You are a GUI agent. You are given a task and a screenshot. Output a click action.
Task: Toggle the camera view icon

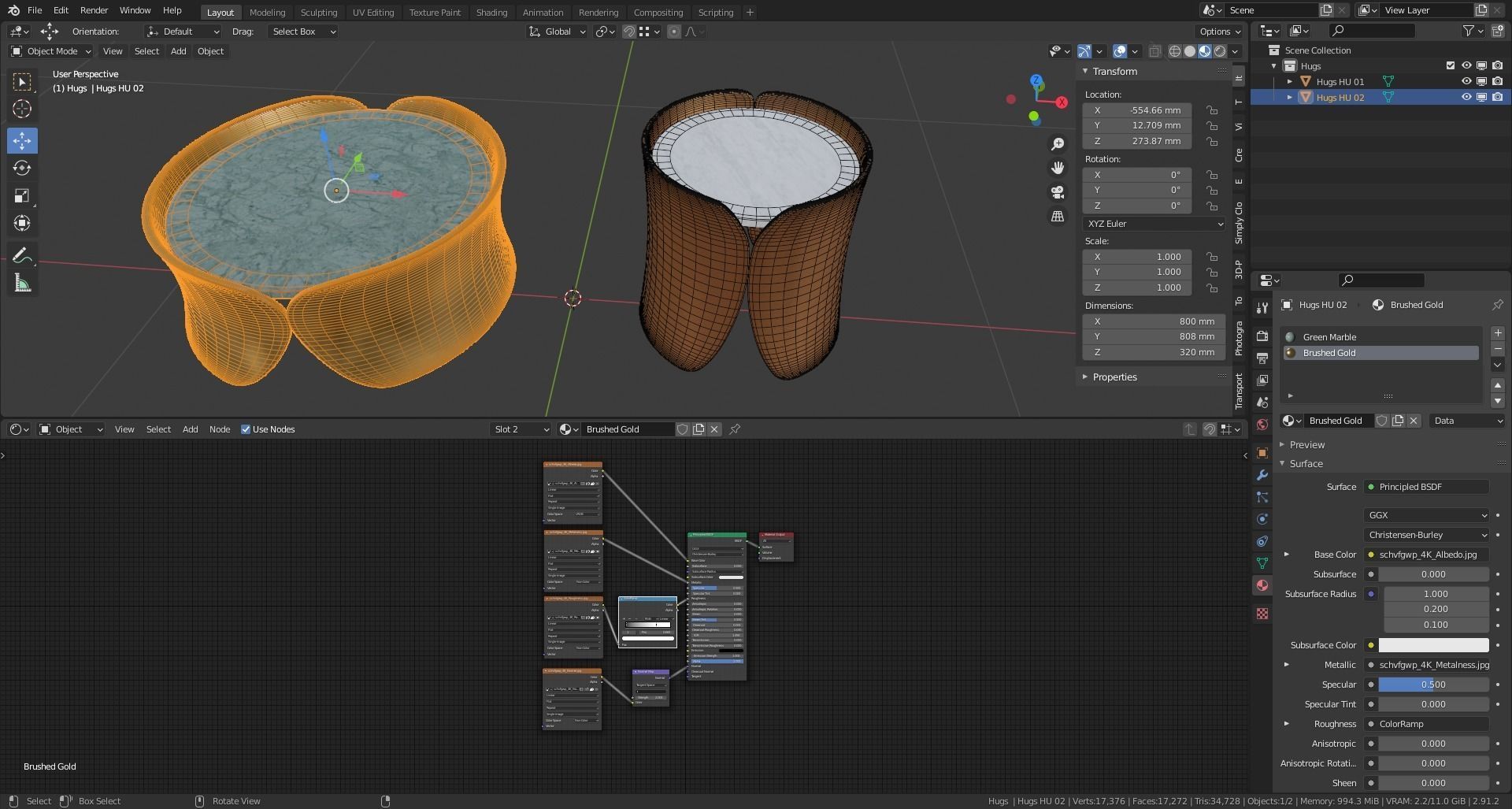pyautogui.click(x=1058, y=192)
